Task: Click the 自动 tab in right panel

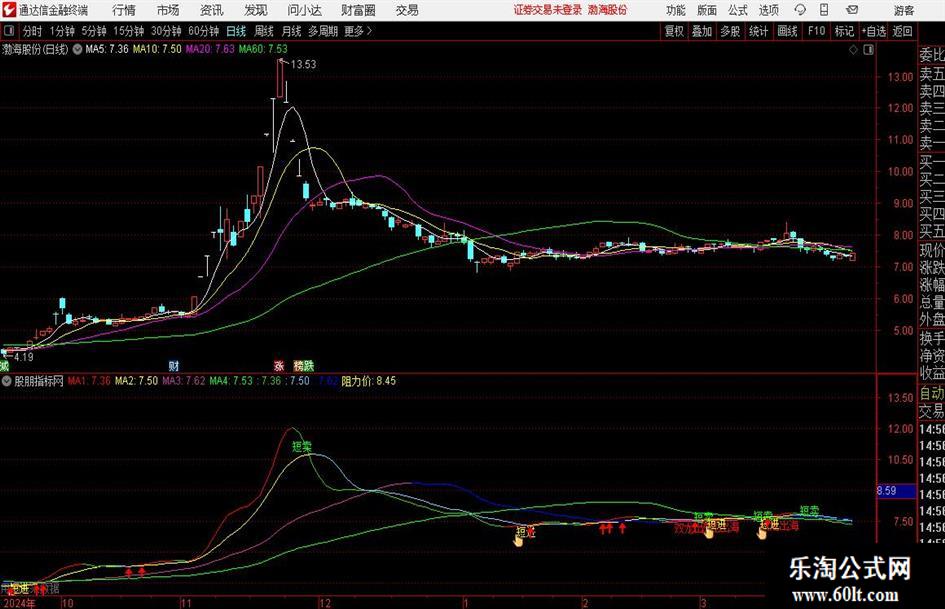Action: tap(932, 394)
